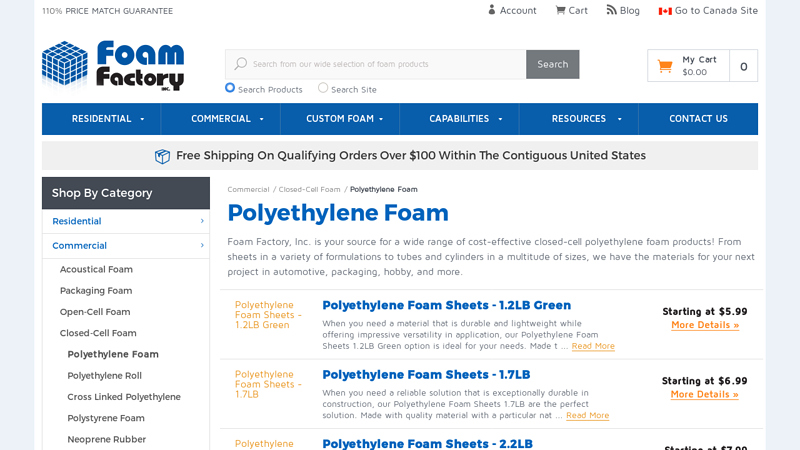Click the Account person icon
This screenshot has width=800, height=450.
492,10
